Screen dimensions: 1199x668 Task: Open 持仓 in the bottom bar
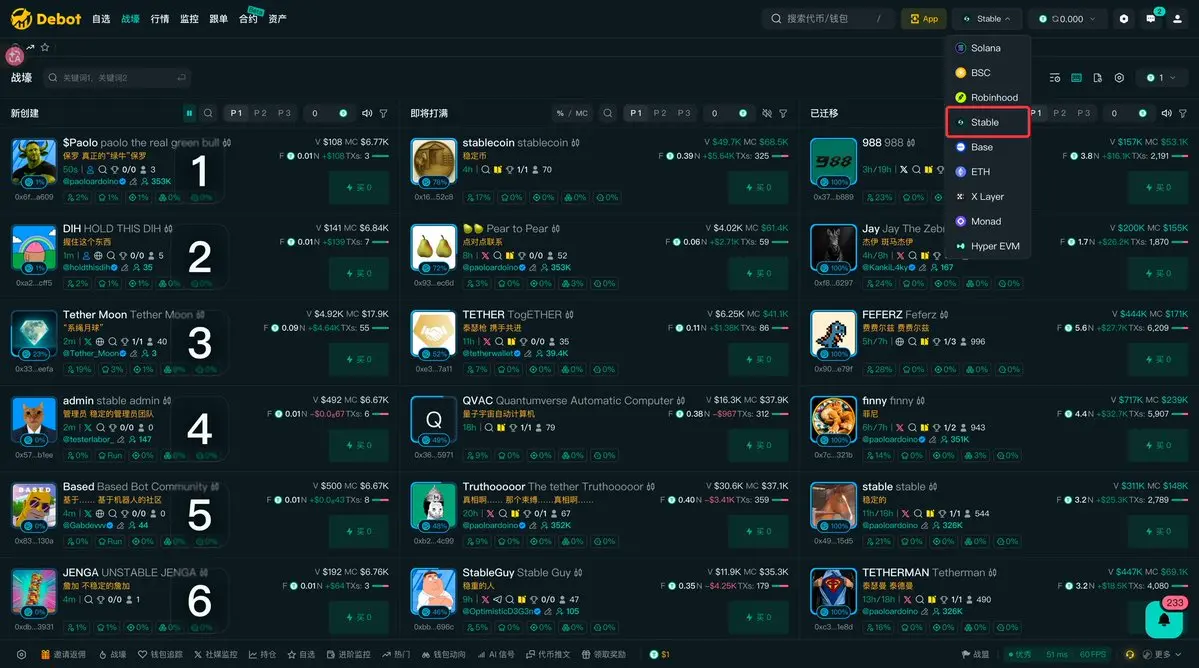(x=262, y=654)
